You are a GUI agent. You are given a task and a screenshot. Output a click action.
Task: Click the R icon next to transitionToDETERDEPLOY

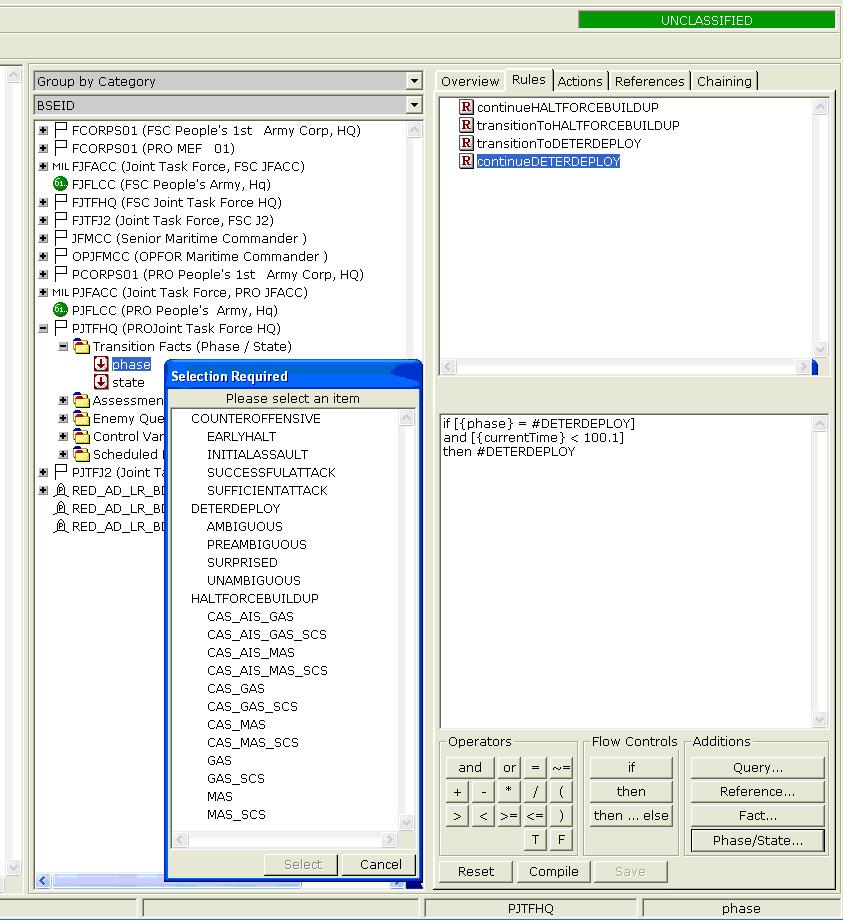tap(466, 143)
